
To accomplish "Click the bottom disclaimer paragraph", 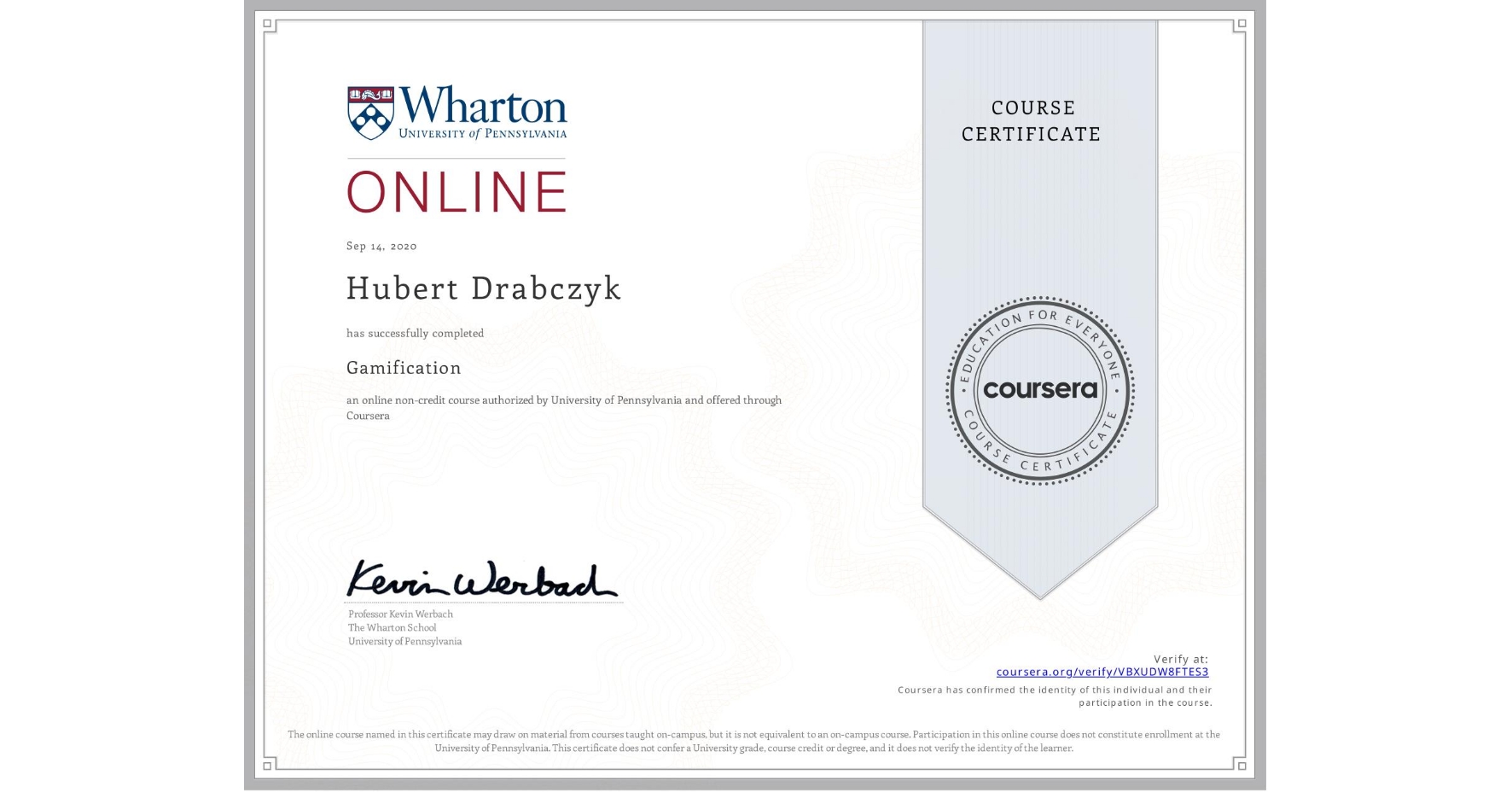I will [754, 741].
